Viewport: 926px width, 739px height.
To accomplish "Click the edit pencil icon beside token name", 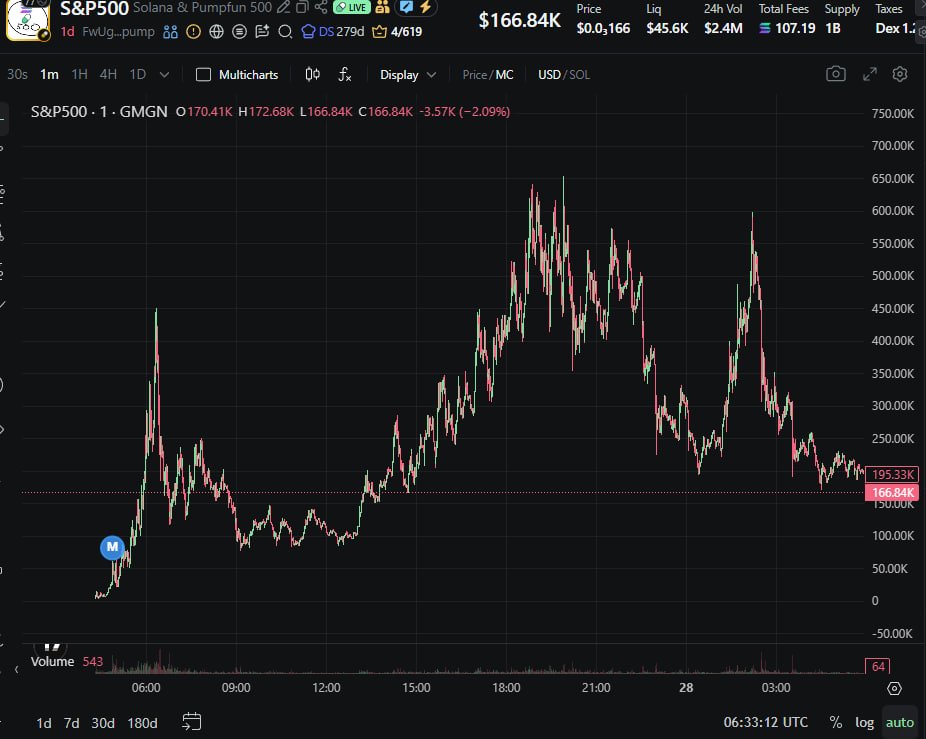I will (x=284, y=7).
